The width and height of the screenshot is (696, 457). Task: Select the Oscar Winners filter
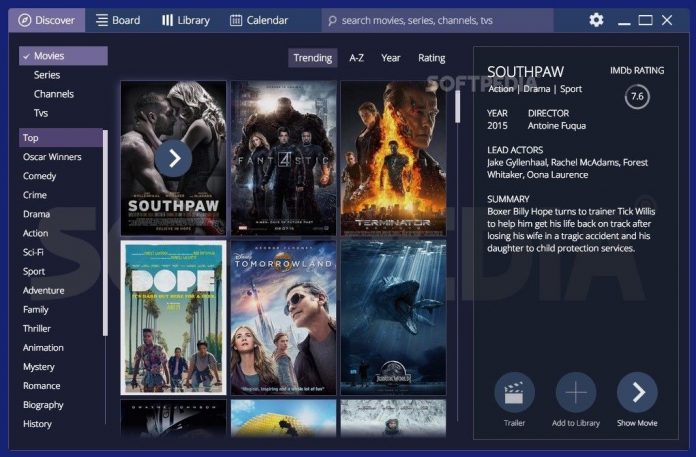[52, 157]
